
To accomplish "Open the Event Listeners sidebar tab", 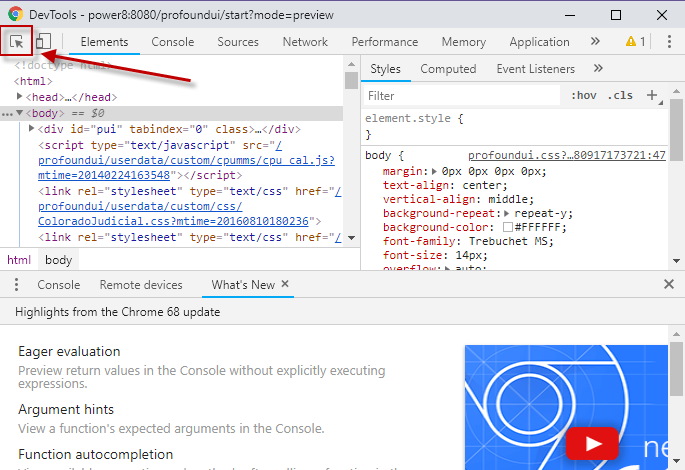I will tap(536, 69).
